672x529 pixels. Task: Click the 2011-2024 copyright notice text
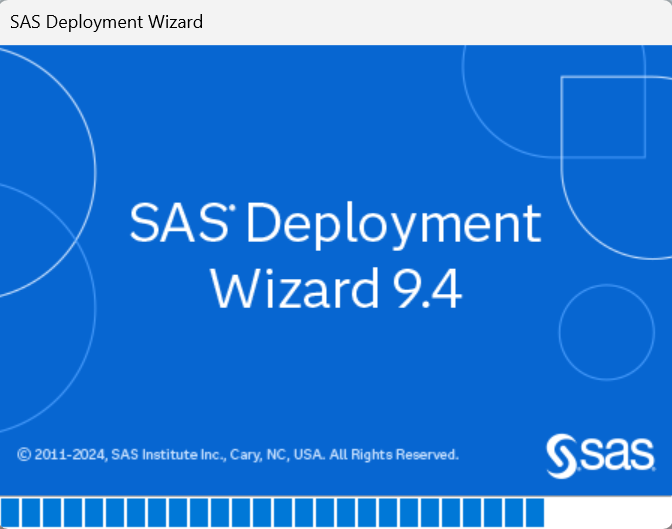pyautogui.click(x=238, y=454)
